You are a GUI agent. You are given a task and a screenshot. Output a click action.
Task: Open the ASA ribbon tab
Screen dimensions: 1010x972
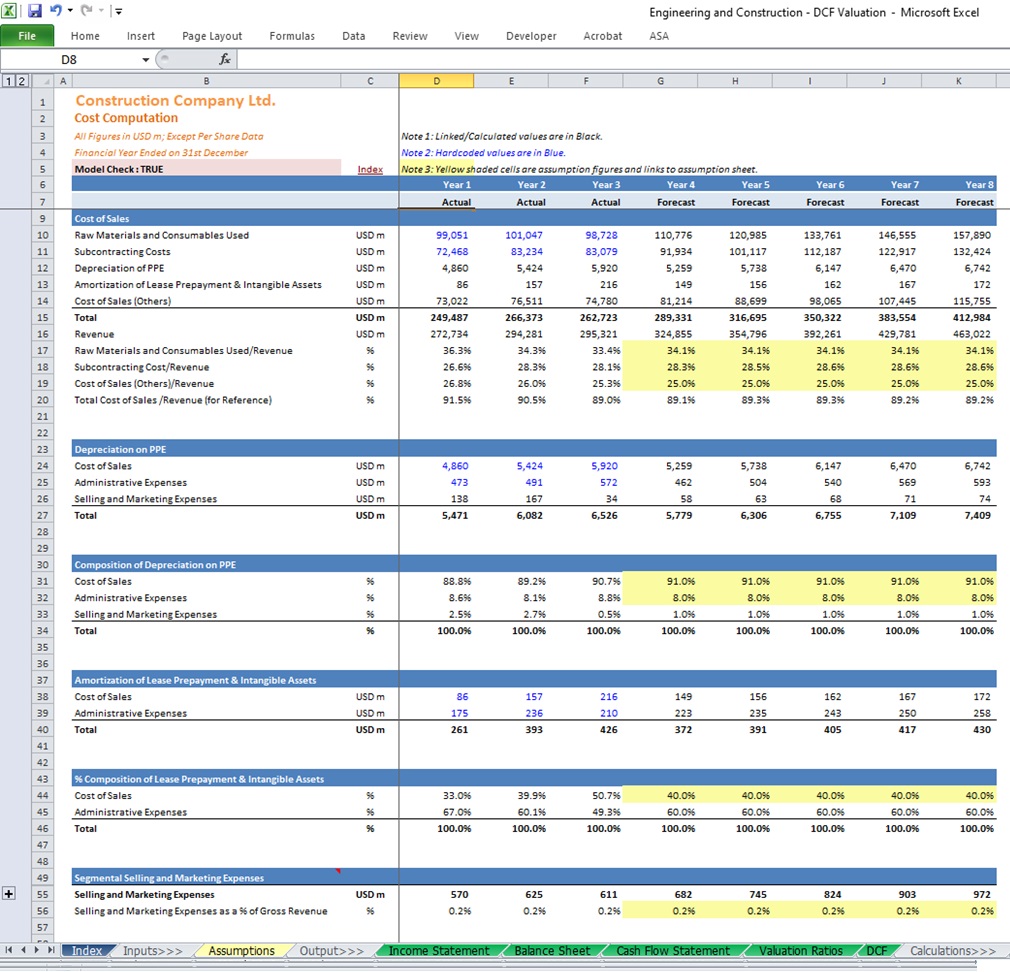tap(659, 36)
